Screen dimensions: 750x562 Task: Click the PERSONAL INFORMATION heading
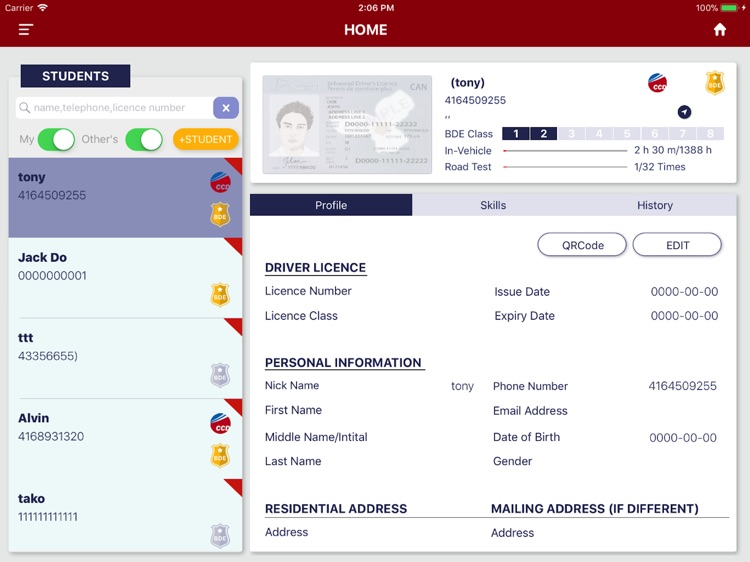pyautogui.click(x=343, y=363)
